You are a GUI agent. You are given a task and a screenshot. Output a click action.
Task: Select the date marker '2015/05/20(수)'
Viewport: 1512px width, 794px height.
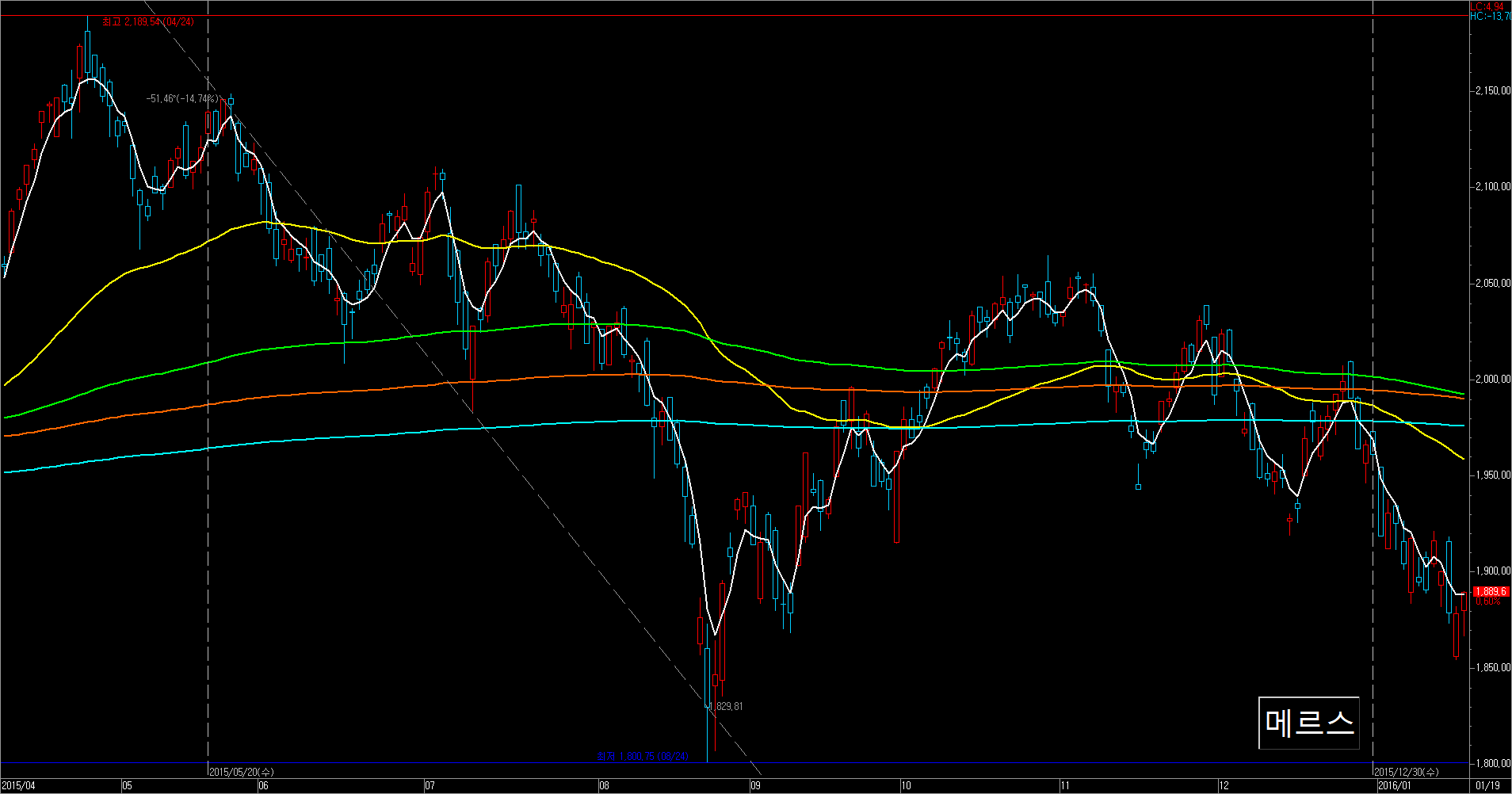tap(242, 772)
